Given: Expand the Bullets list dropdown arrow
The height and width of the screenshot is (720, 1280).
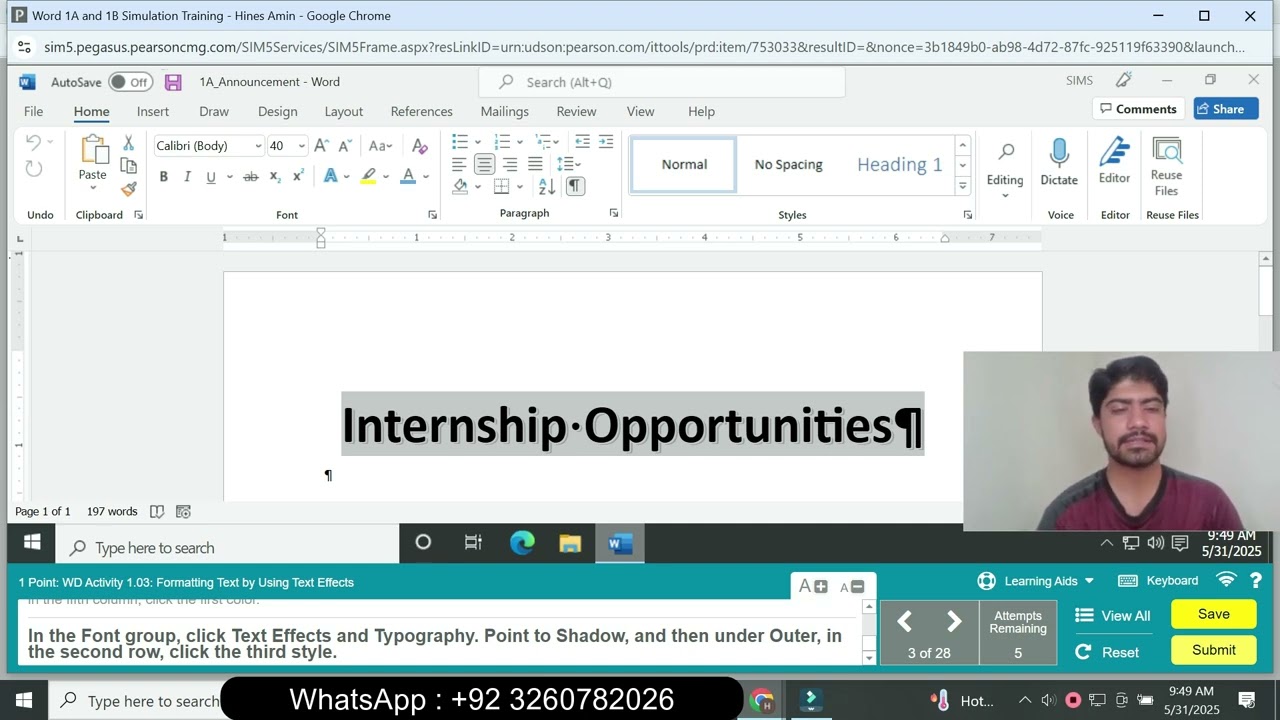Looking at the screenshot, I should coord(477,142).
